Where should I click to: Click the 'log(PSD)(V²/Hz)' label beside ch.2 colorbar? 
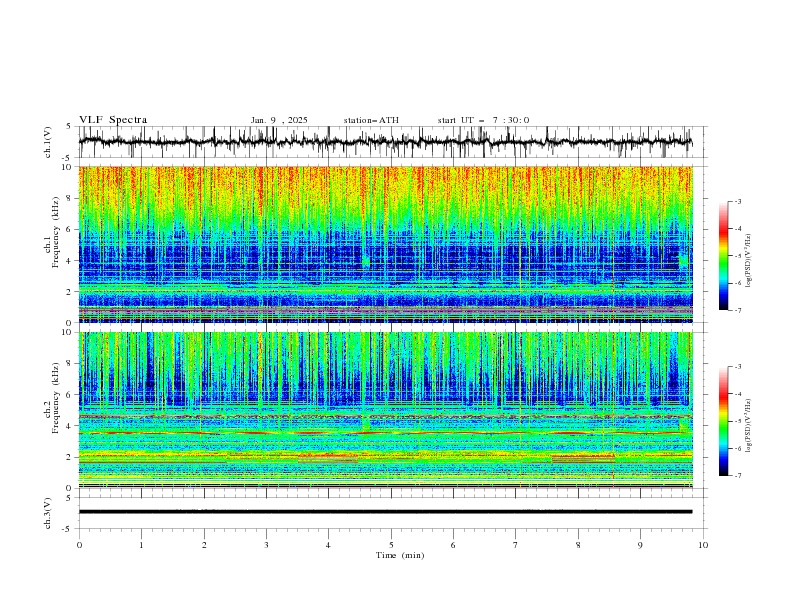[749, 426]
